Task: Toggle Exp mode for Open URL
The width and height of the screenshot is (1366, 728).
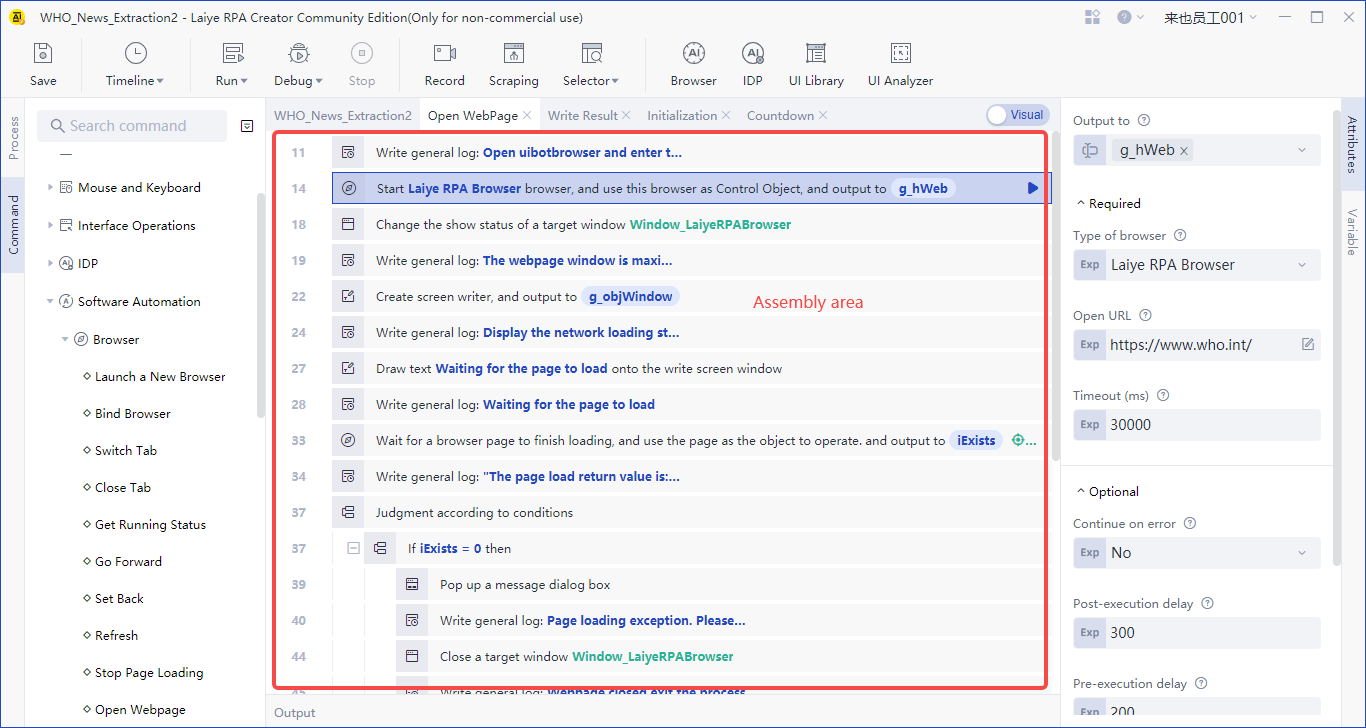Action: click(1090, 345)
